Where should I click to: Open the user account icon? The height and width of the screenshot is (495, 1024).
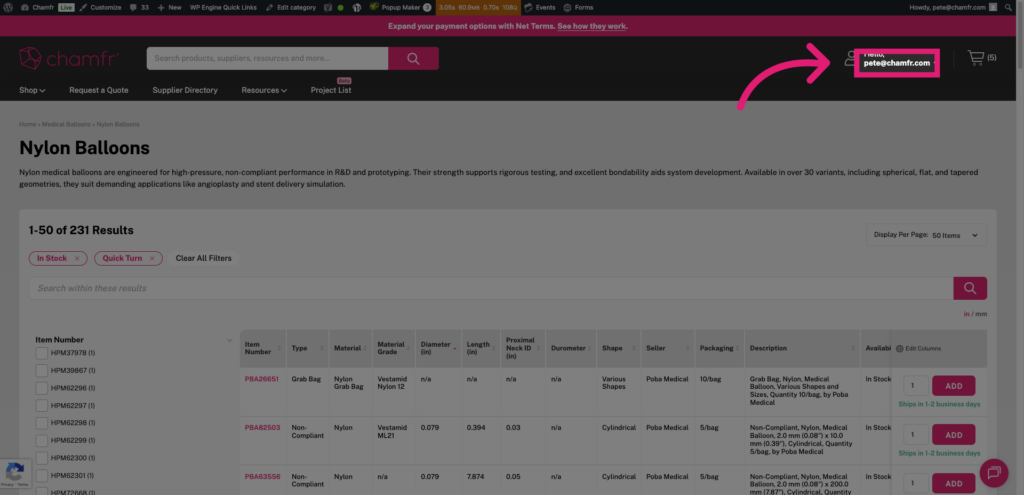pos(850,58)
